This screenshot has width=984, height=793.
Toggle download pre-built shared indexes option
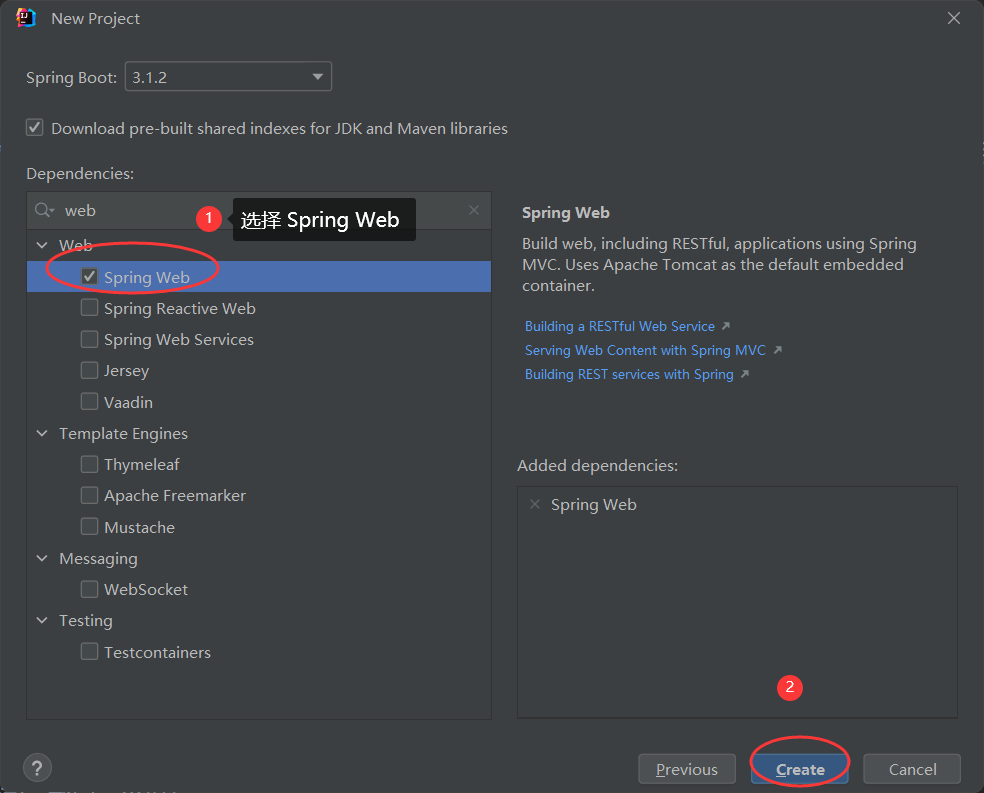(x=35, y=128)
